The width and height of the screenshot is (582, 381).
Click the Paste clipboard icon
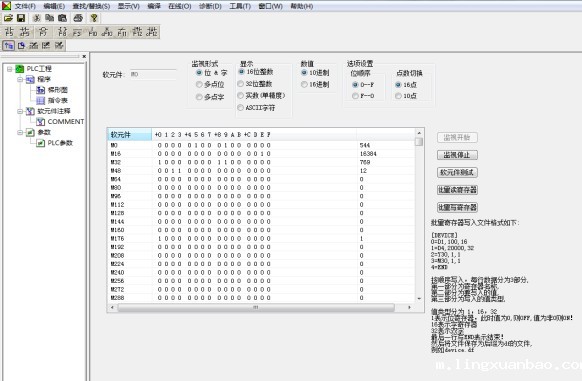(x=62, y=18)
